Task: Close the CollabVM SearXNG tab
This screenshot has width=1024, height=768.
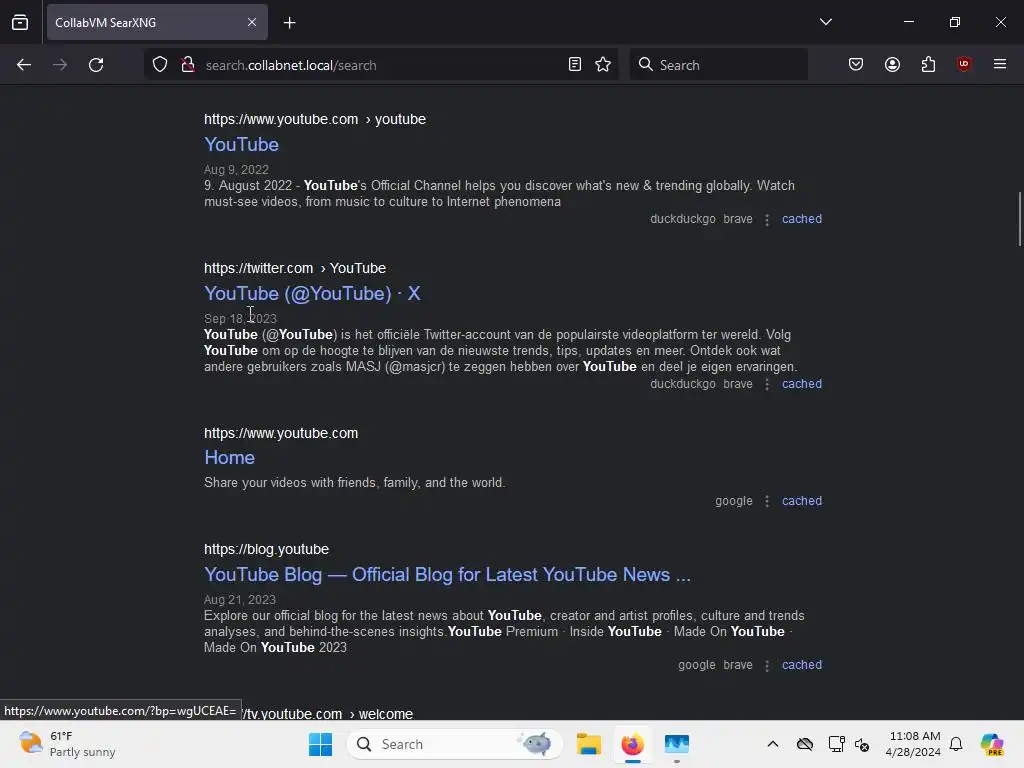Action: click(252, 22)
